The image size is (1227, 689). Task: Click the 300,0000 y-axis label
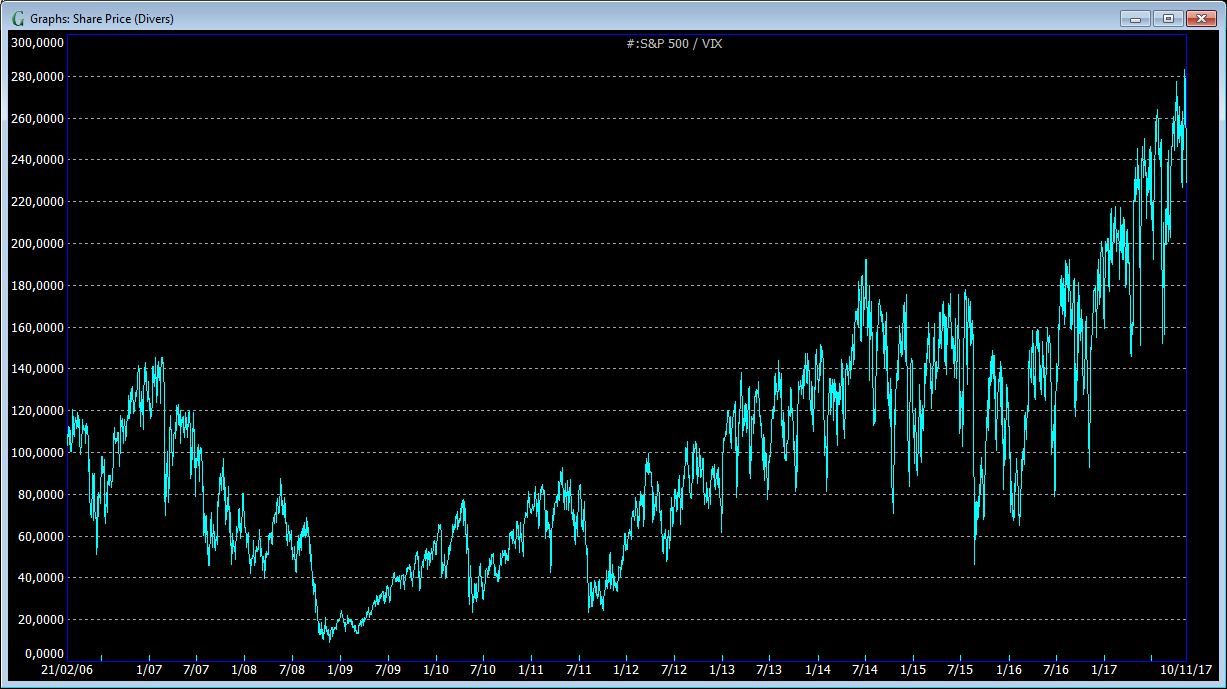point(37,42)
